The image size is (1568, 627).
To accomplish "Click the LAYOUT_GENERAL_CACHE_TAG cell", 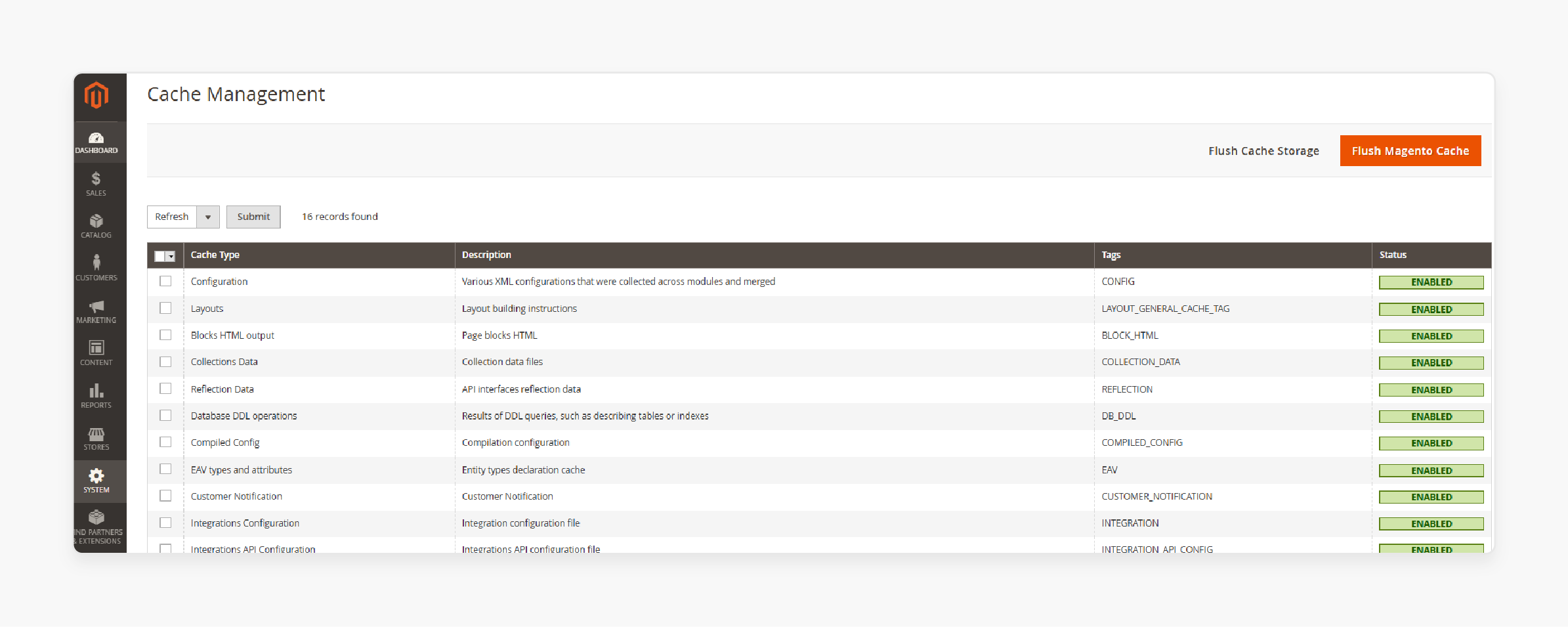I will (x=1166, y=309).
